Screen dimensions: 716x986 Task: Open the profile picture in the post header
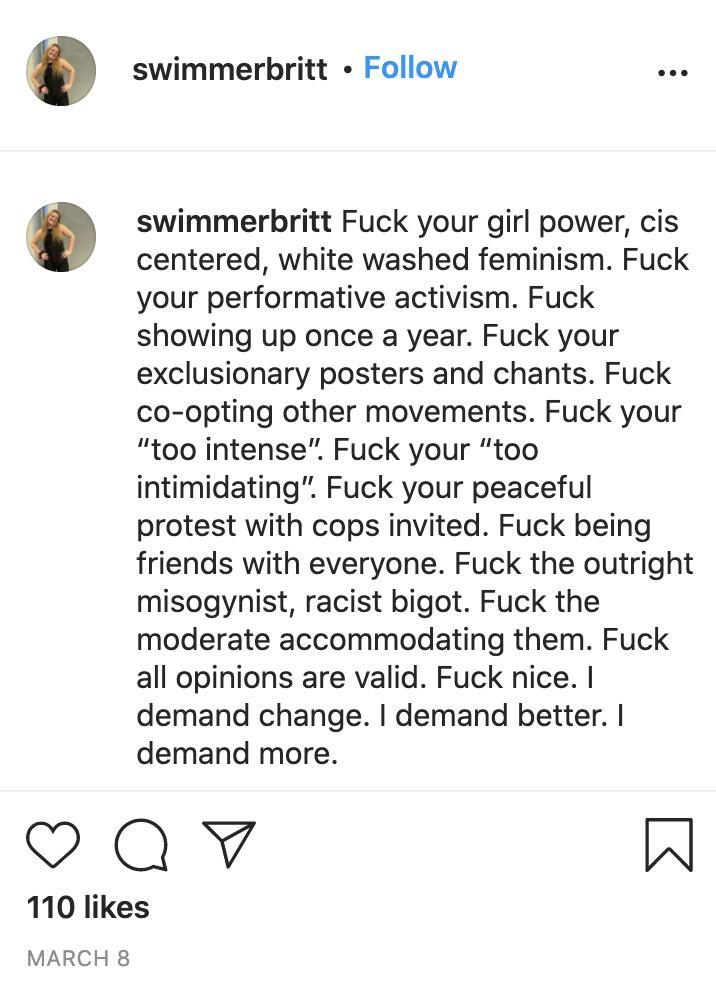pyautogui.click(x=61, y=71)
